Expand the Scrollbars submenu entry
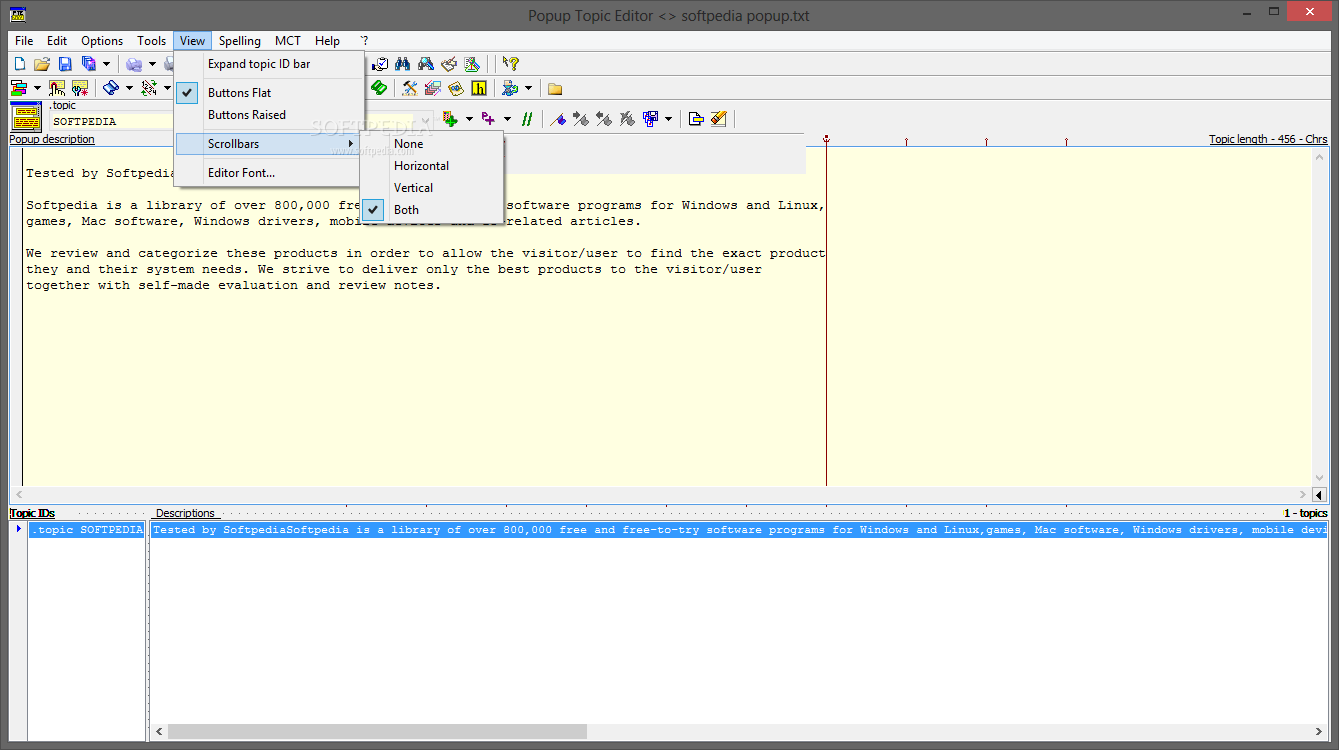This screenshot has height=750, width=1339. pyautogui.click(x=269, y=144)
